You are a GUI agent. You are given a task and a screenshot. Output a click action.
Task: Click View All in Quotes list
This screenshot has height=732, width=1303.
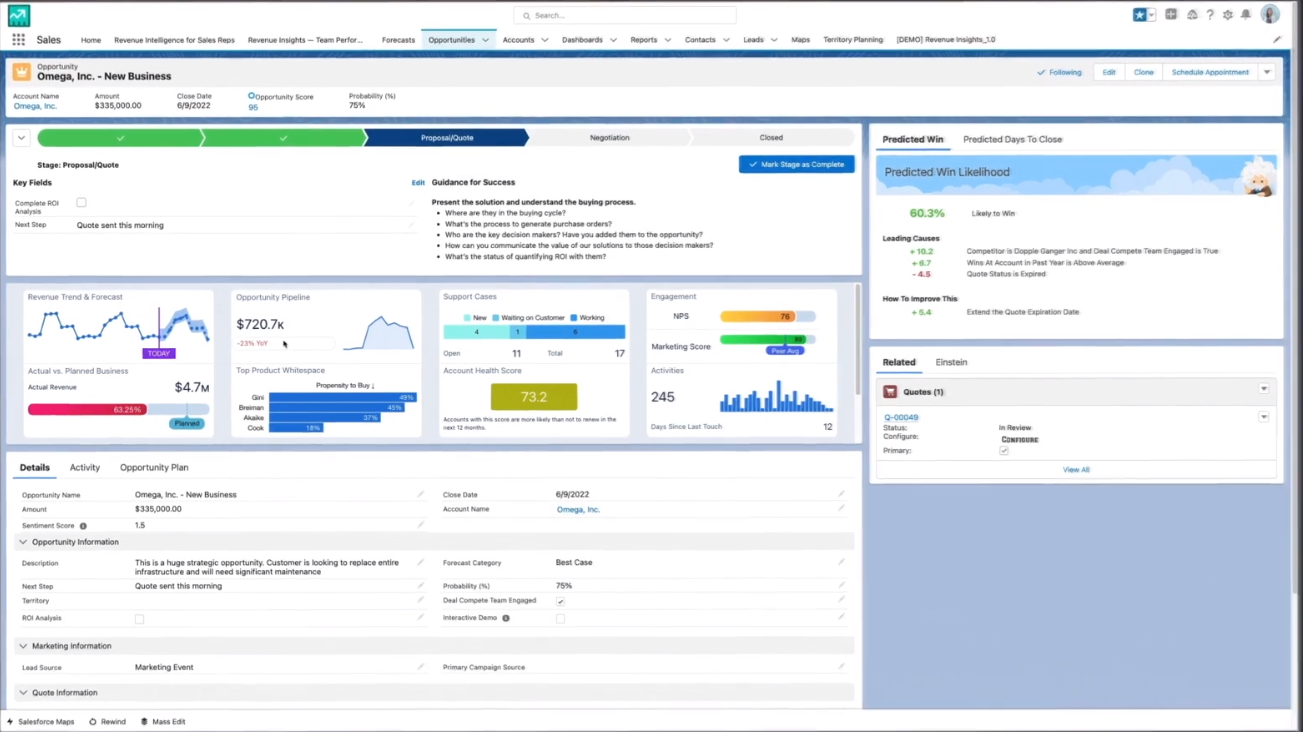click(x=1076, y=470)
